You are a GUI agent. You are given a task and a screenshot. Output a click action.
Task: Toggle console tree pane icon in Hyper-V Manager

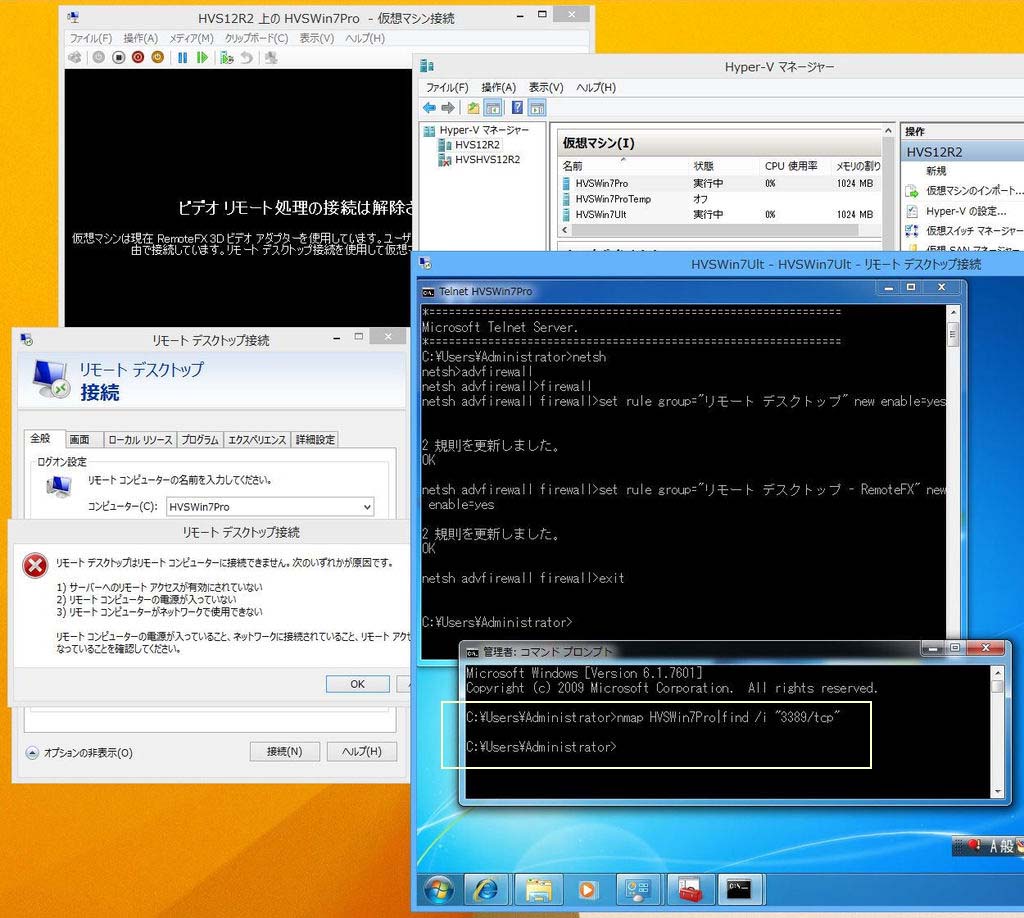point(493,108)
